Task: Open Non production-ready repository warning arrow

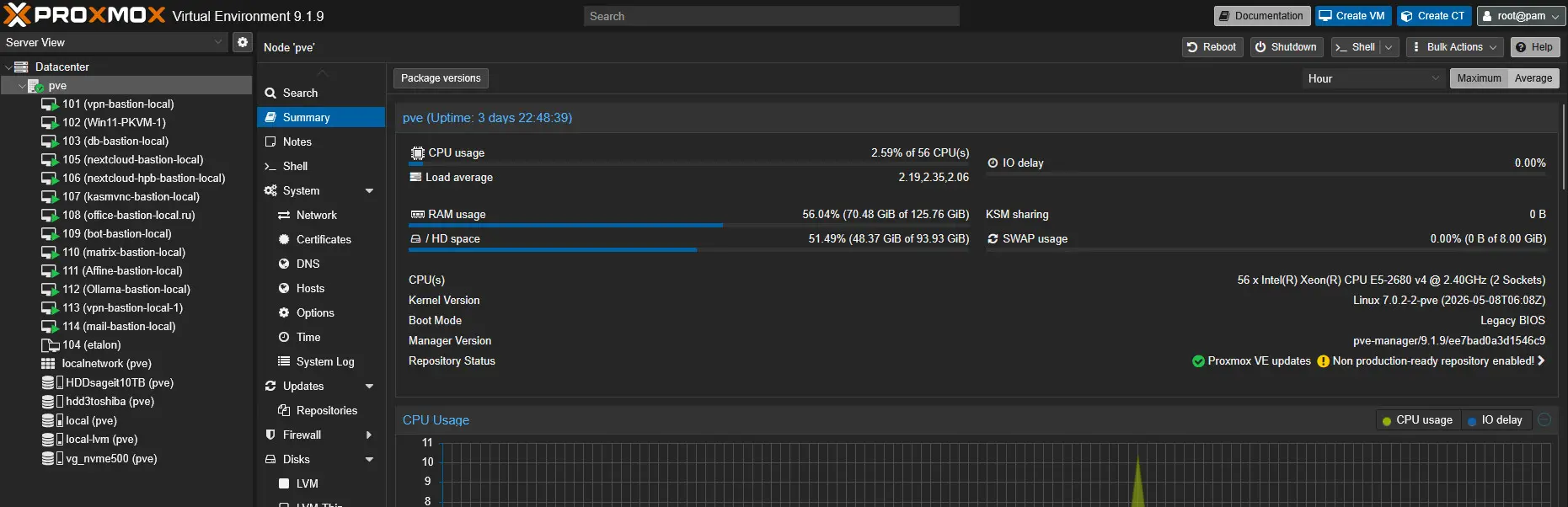Action: [1541, 360]
